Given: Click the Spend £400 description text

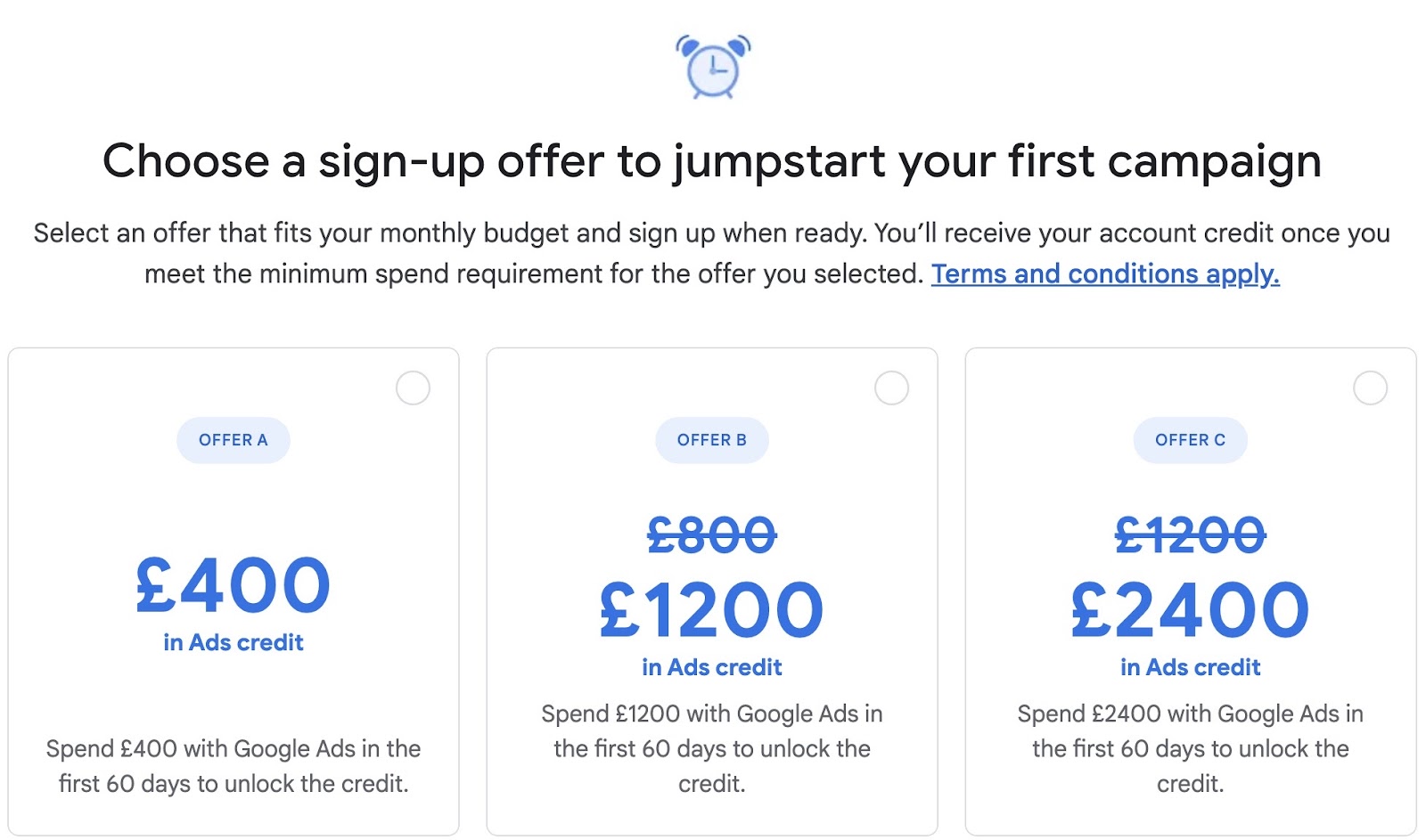Looking at the screenshot, I should click(x=234, y=766).
